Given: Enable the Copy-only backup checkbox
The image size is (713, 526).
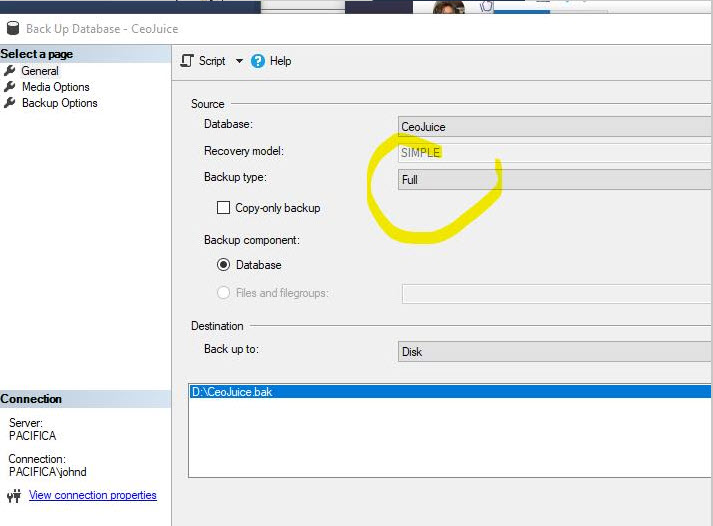Looking at the screenshot, I should point(223,208).
